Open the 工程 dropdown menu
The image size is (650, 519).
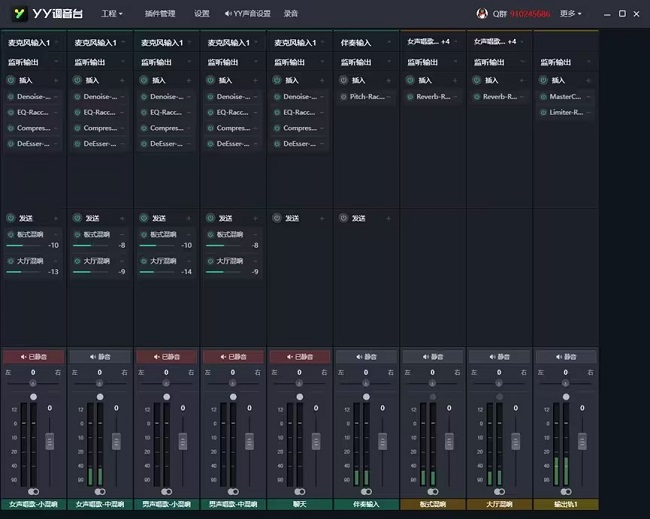pos(112,14)
